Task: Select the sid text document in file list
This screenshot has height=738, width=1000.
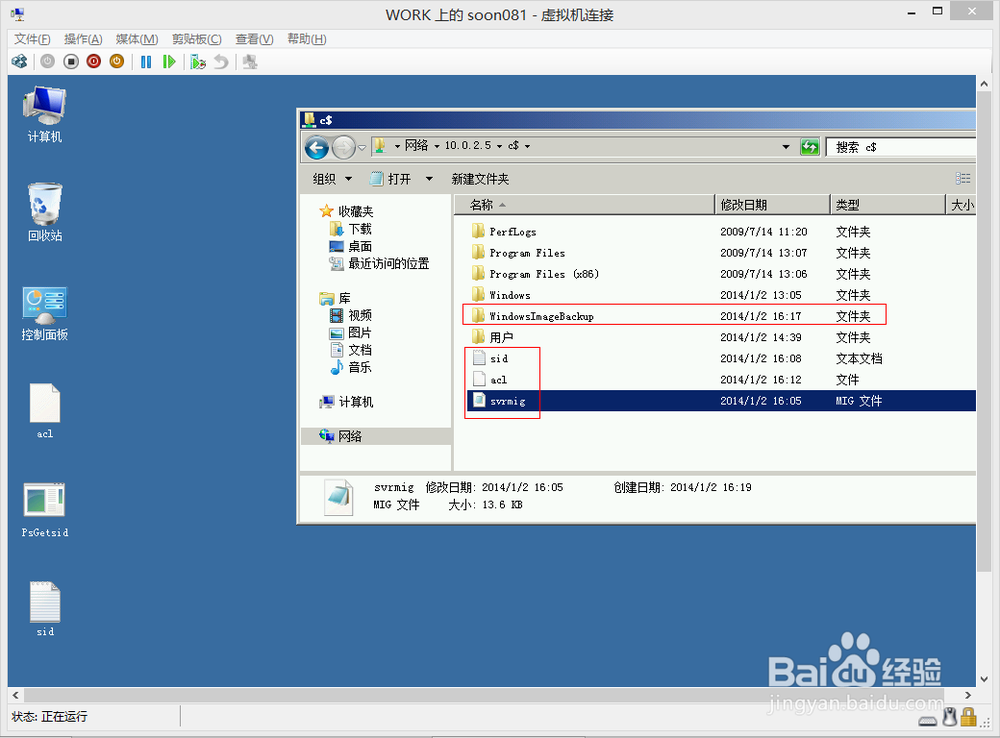Action: [x=490, y=358]
